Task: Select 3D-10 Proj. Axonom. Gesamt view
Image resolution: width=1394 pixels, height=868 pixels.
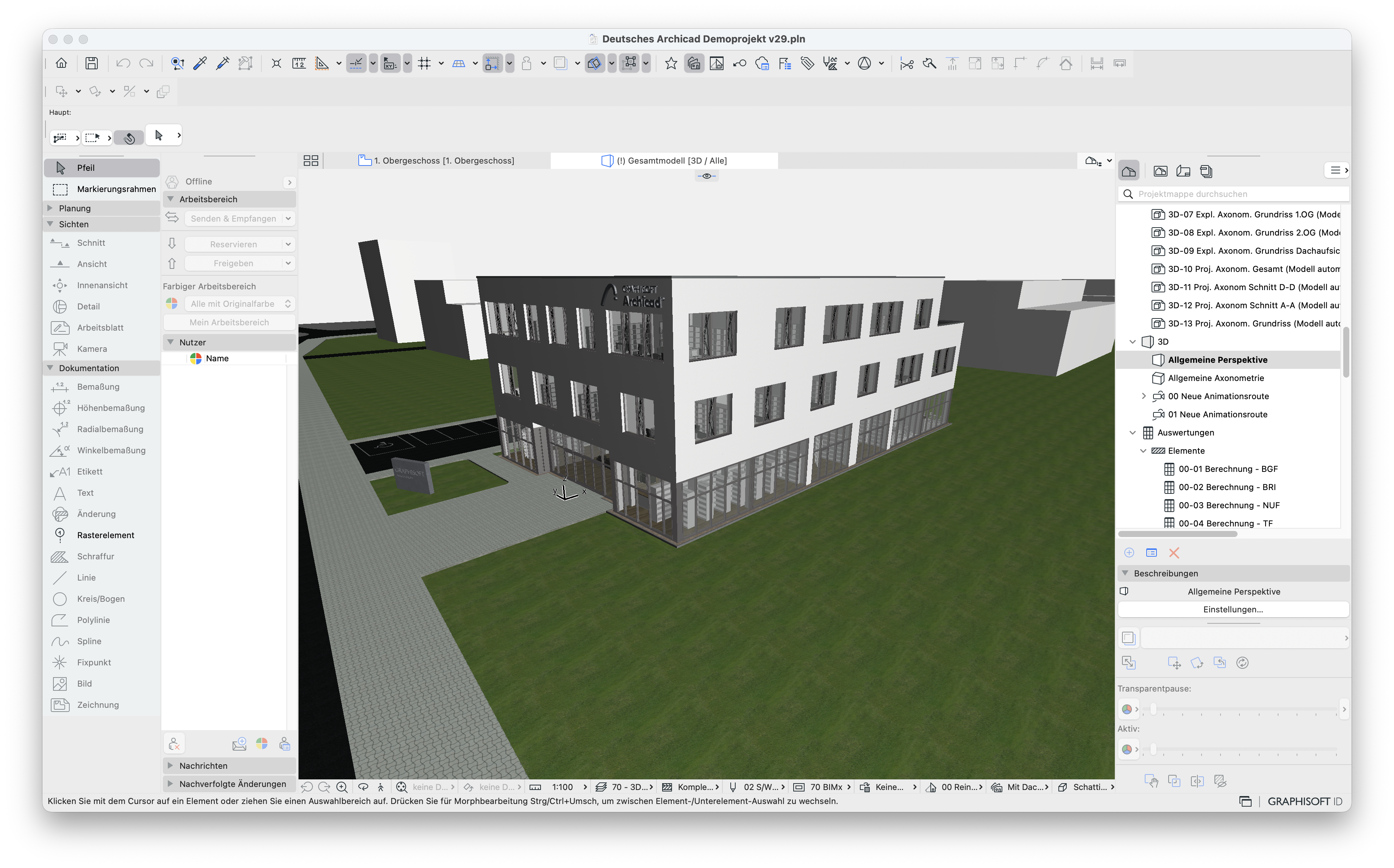Action: [1245, 269]
